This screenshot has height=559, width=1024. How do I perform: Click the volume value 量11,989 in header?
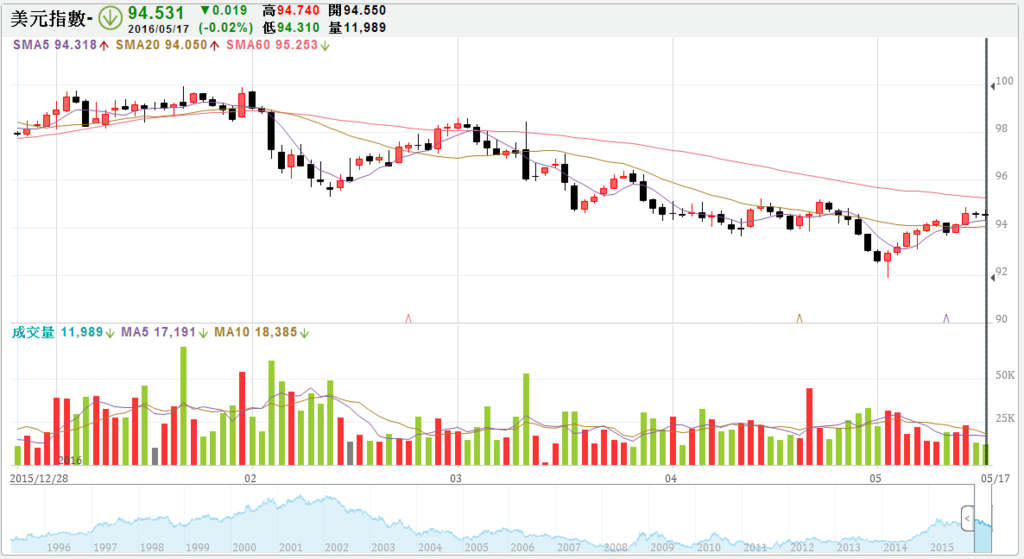[x=357, y=27]
